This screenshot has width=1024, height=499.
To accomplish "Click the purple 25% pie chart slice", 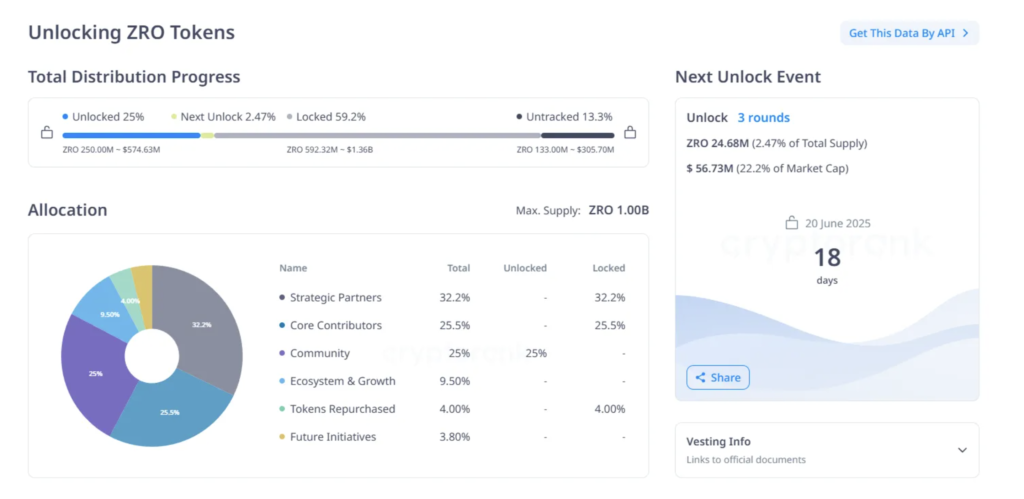I will [95, 373].
